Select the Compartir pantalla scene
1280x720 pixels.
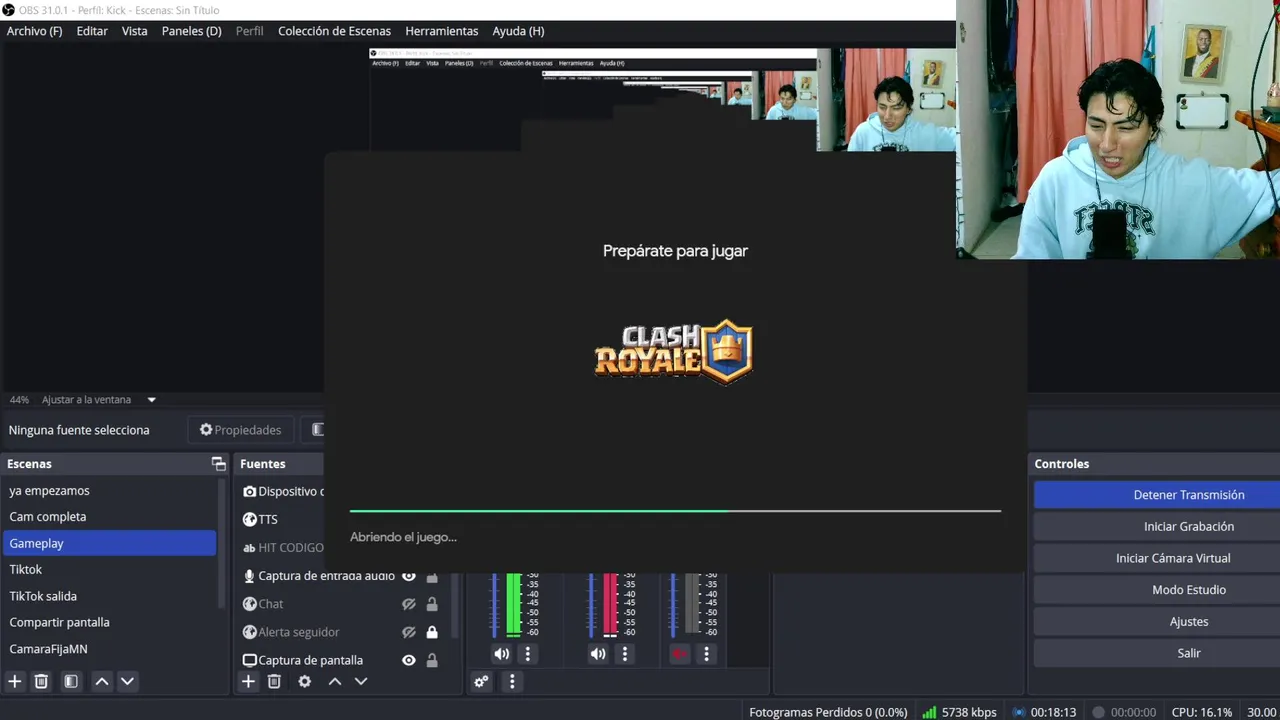[108, 622]
